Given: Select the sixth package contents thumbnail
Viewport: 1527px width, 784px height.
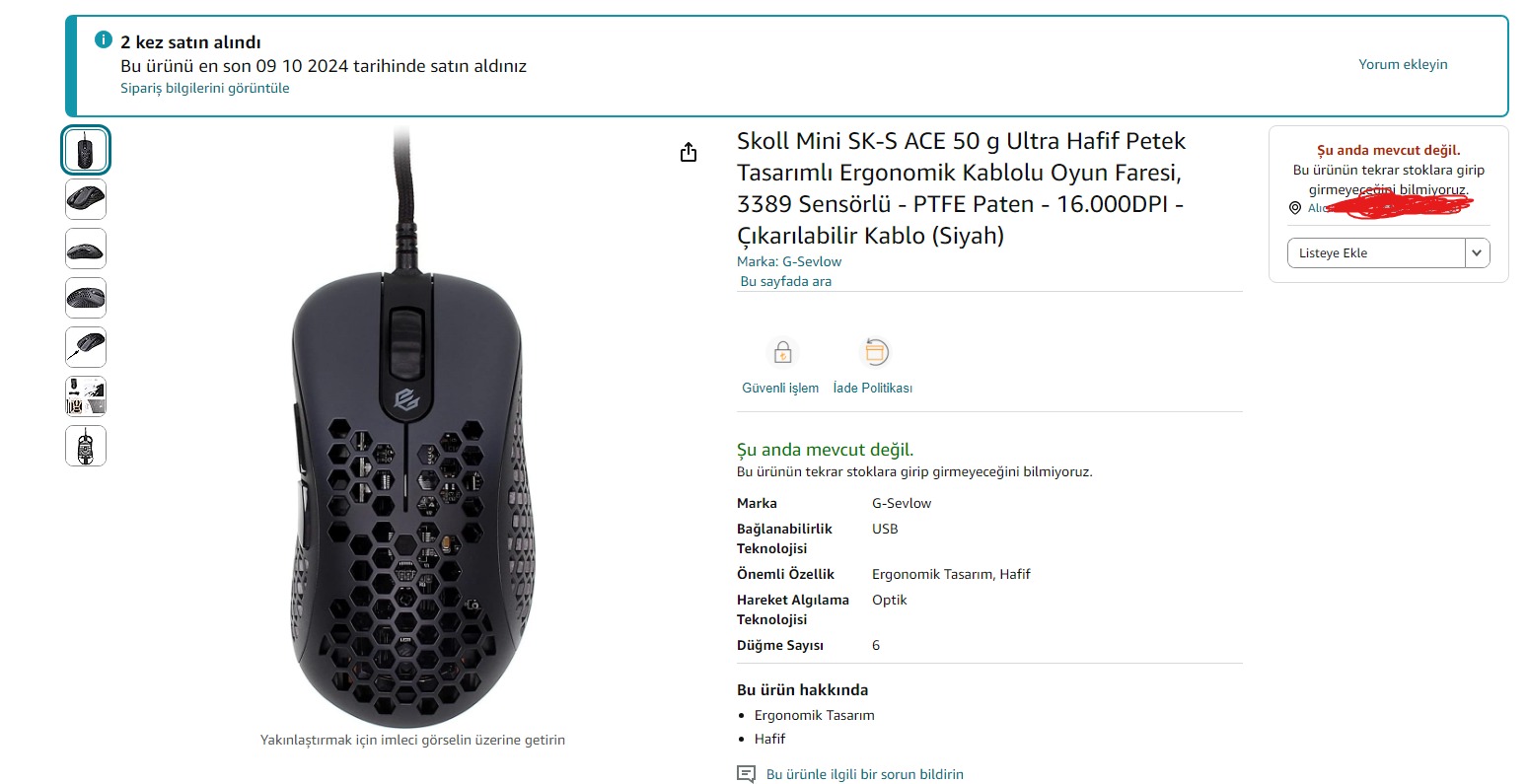Looking at the screenshot, I should (x=86, y=396).
